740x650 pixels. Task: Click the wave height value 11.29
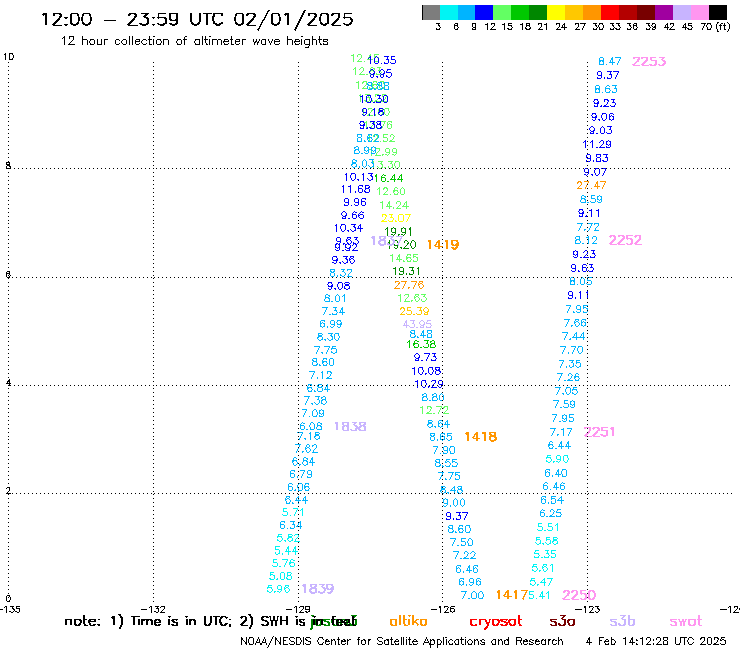point(597,144)
